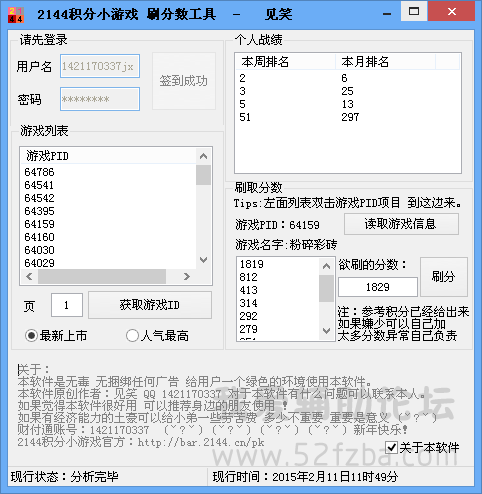Viewport: 482px width, 494px height.
Task: Click the 本周排名 column header
Action: click(x=285, y=62)
